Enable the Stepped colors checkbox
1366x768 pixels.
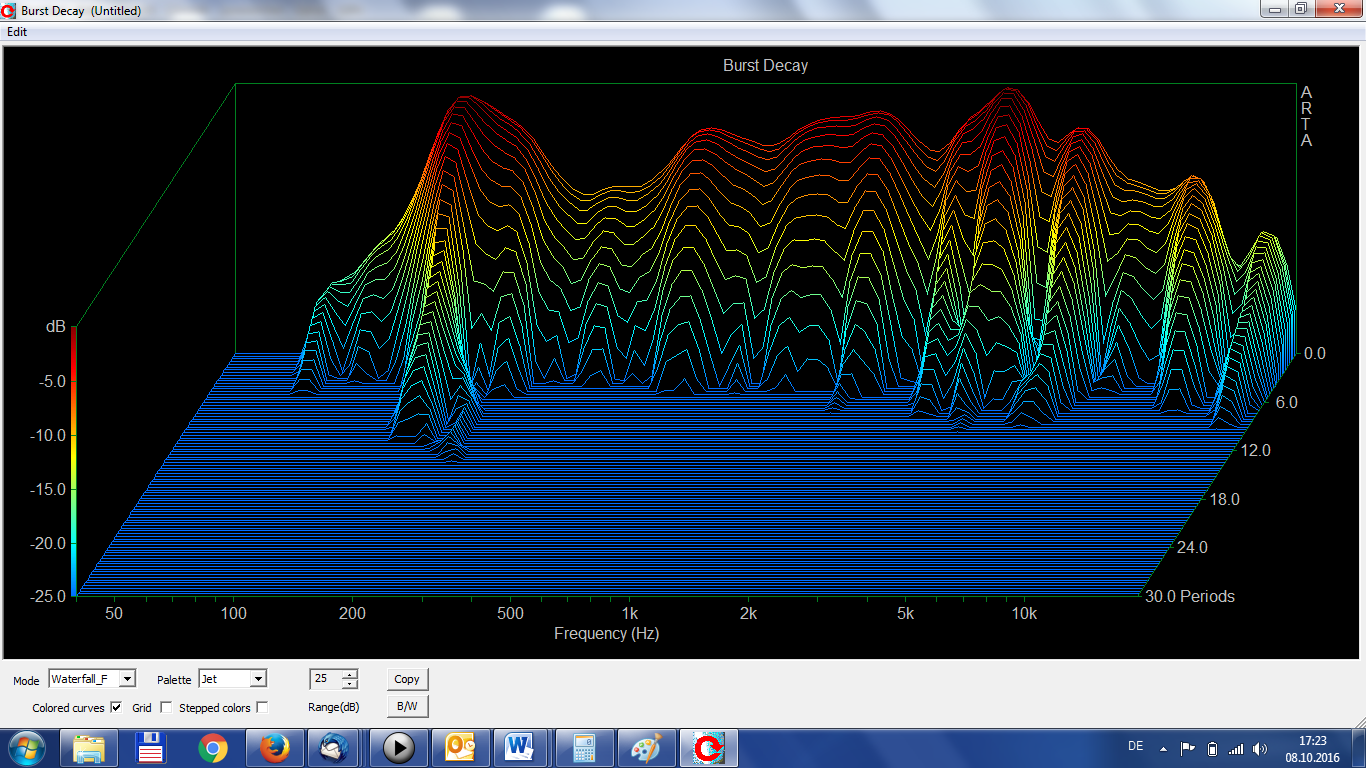click(x=262, y=707)
